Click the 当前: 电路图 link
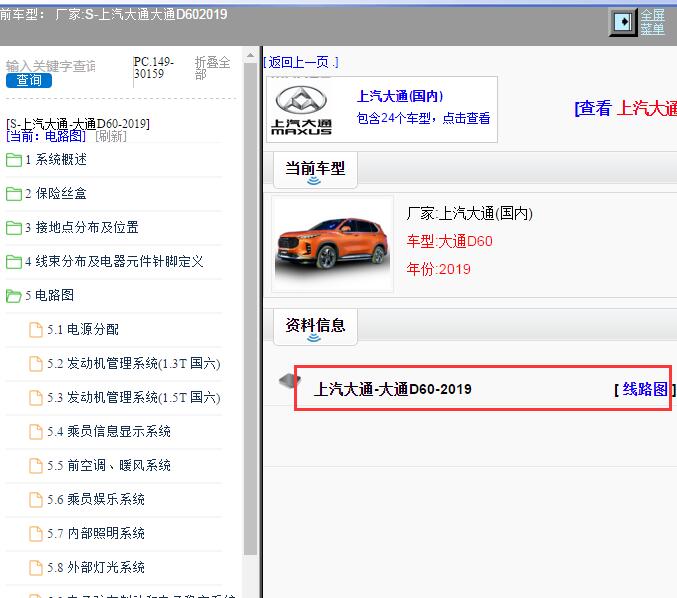This screenshot has height=598, width=677. (46, 136)
